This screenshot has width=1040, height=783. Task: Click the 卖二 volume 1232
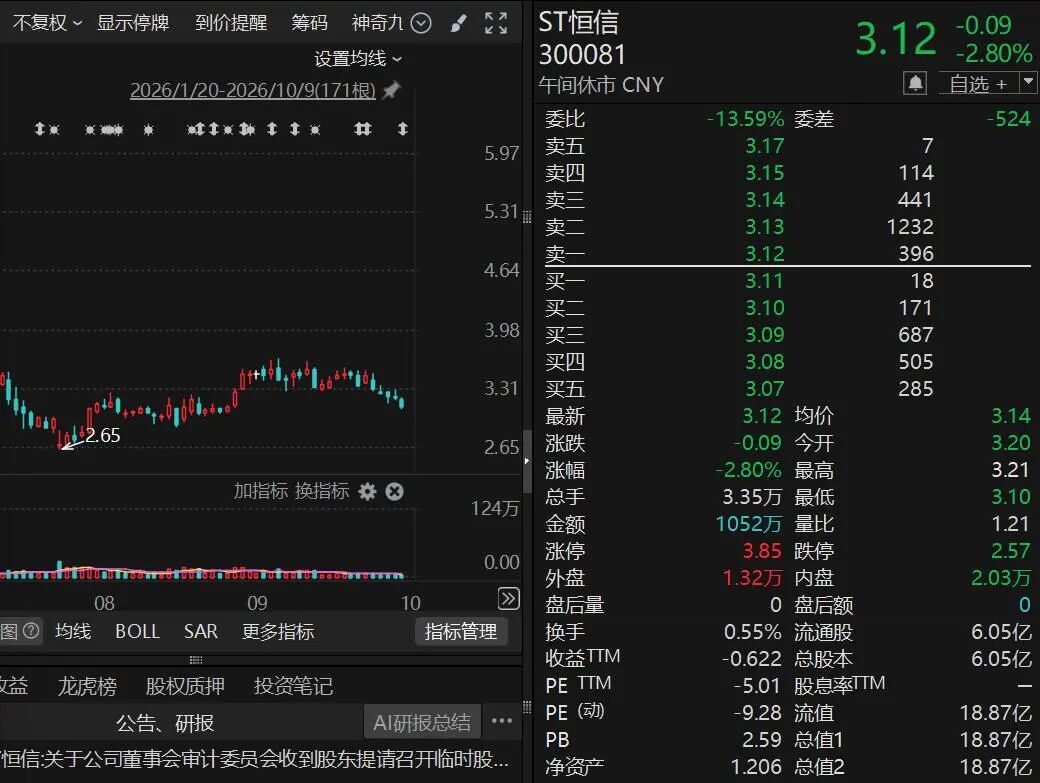[910, 227]
